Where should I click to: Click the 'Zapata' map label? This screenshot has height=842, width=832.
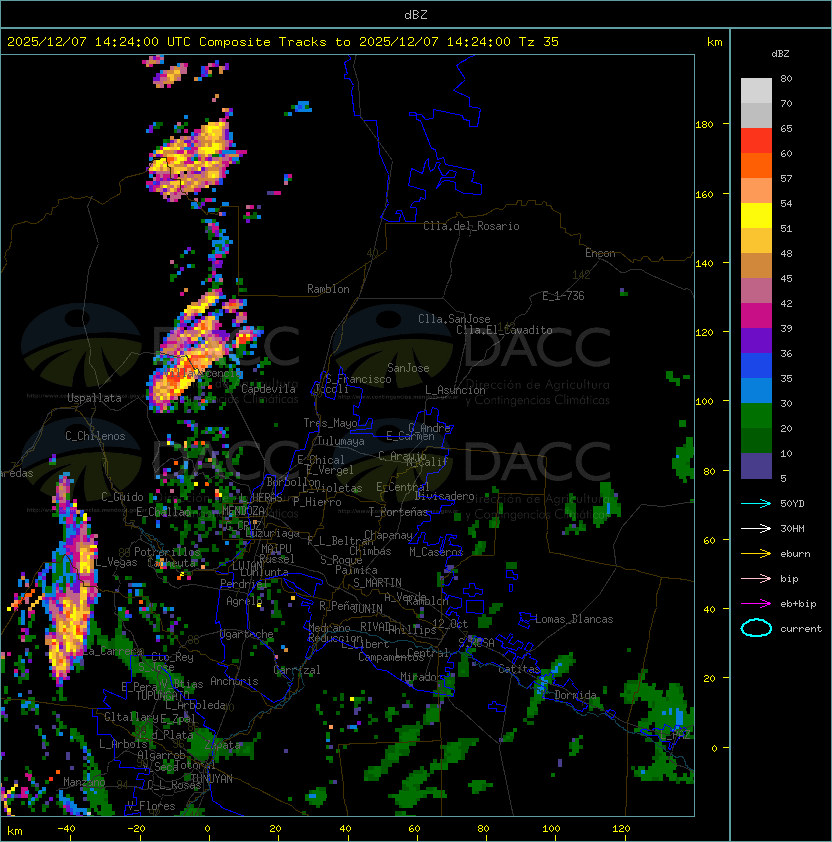(x=223, y=745)
